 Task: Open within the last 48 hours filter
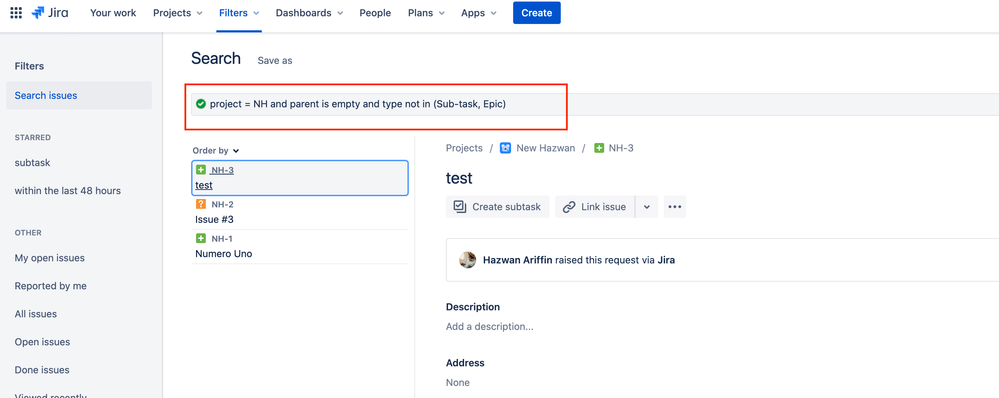pyautogui.click(x=68, y=190)
